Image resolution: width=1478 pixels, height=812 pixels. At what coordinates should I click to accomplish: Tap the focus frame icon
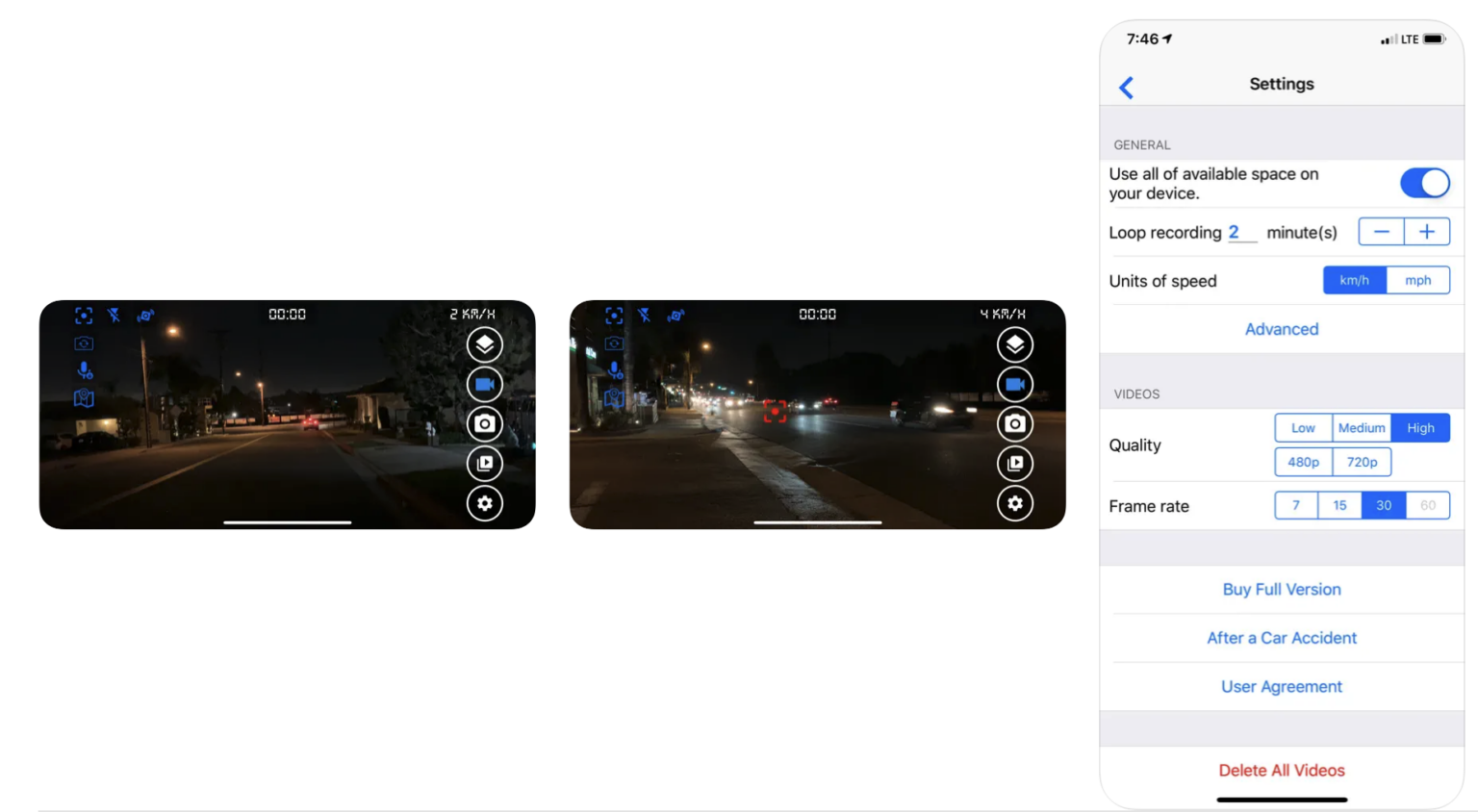click(83, 315)
